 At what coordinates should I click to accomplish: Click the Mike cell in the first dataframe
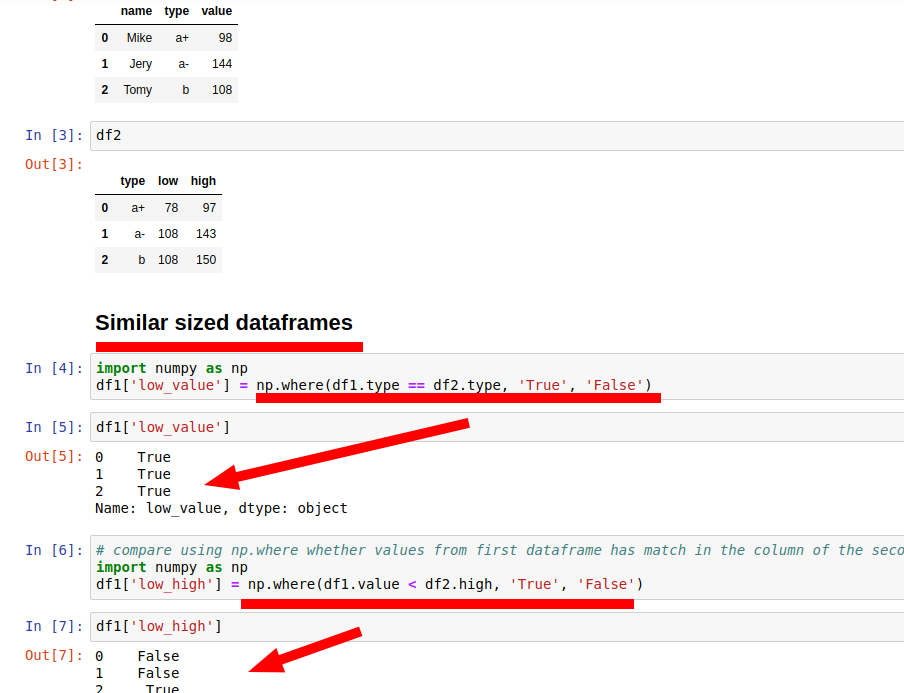click(x=138, y=37)
